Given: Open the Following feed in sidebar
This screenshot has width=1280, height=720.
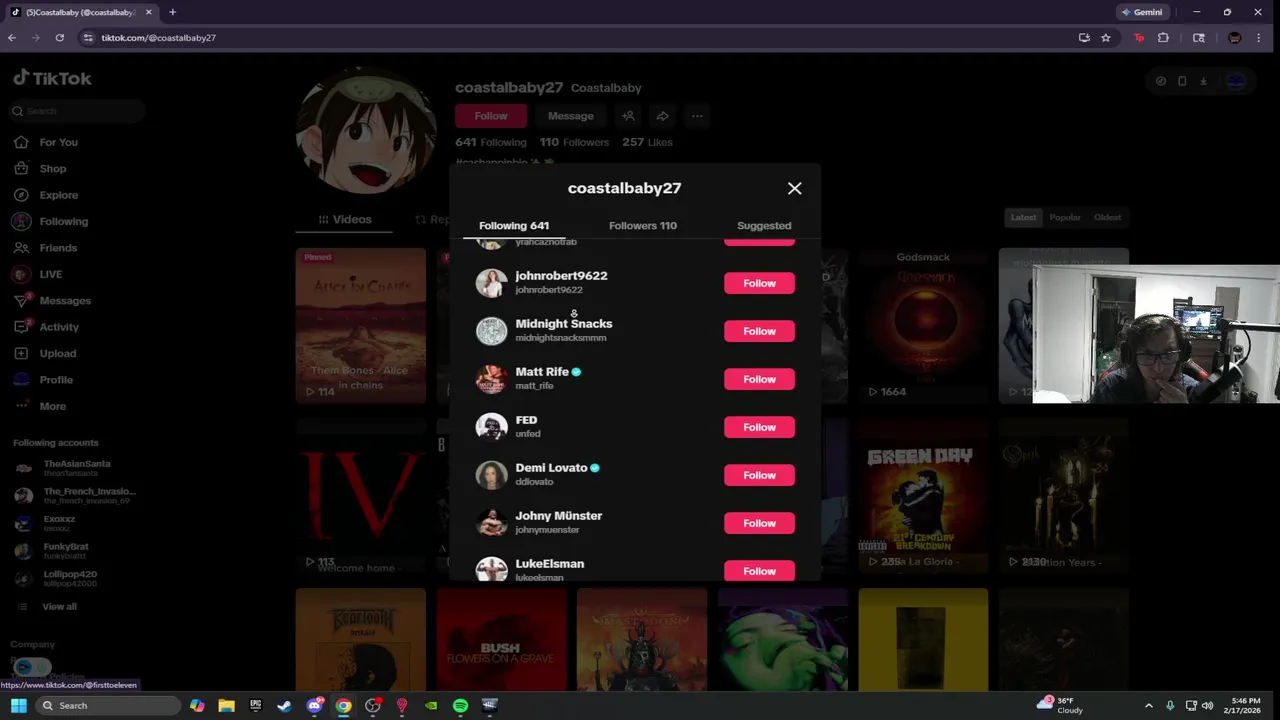Looking at the screenshot, I should coord(63,221).
